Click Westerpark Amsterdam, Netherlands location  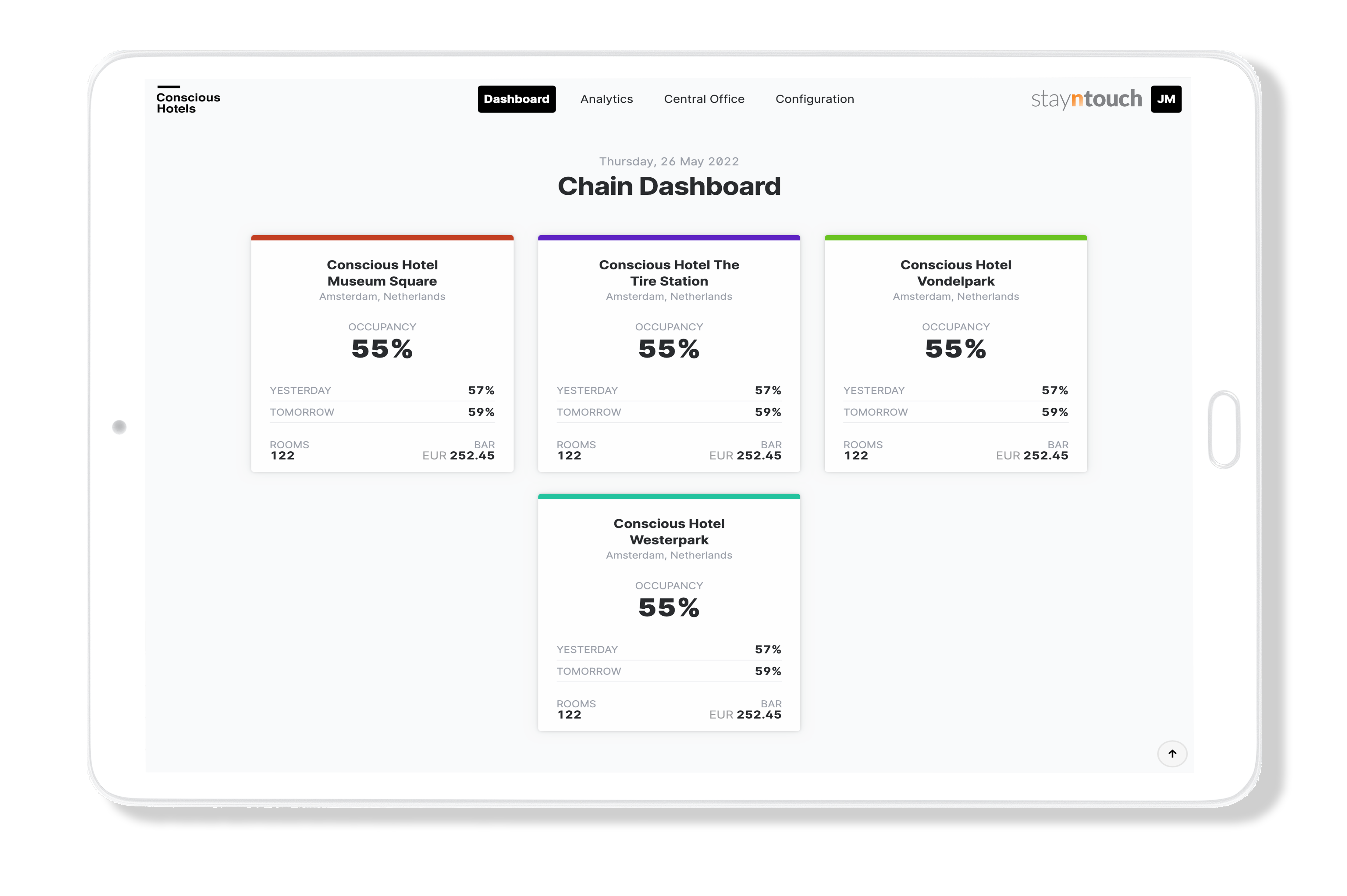668,555
